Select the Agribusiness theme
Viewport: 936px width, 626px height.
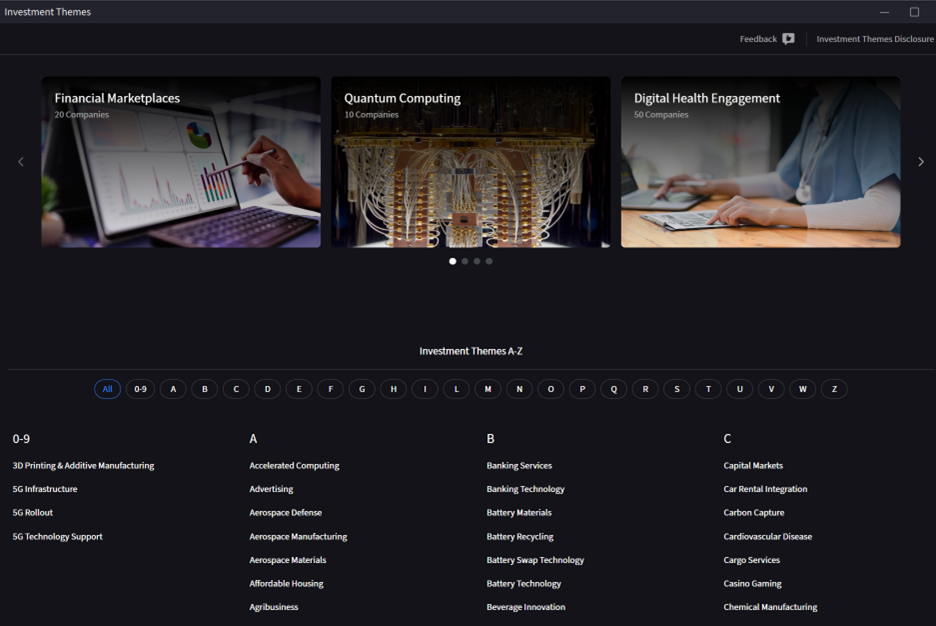[x=273, y=607]
